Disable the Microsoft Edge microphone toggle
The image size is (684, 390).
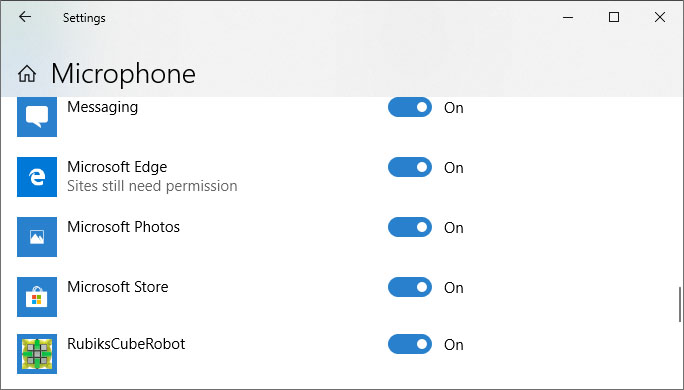point(410,167)
